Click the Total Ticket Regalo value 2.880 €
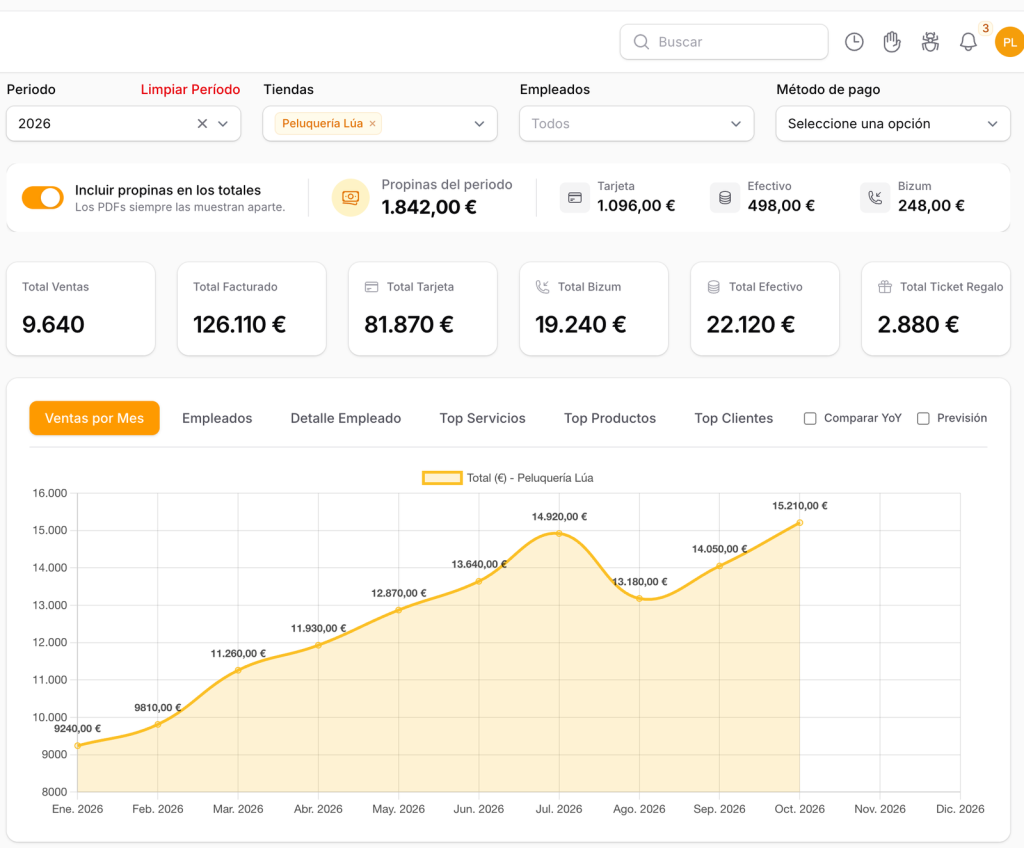 tap(918, 324)
